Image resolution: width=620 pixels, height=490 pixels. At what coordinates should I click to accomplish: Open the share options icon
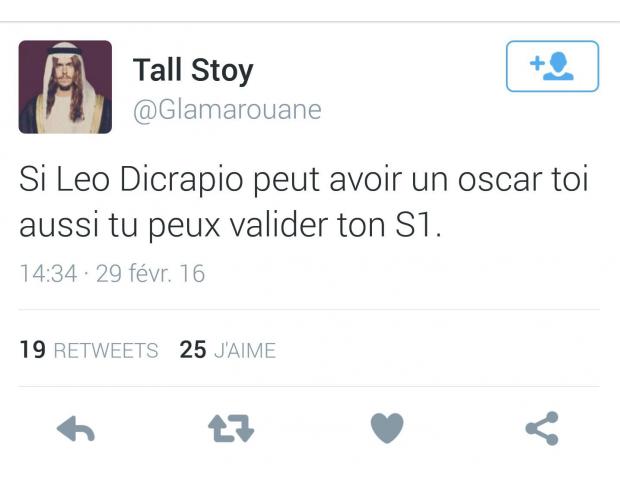[542, 428]
